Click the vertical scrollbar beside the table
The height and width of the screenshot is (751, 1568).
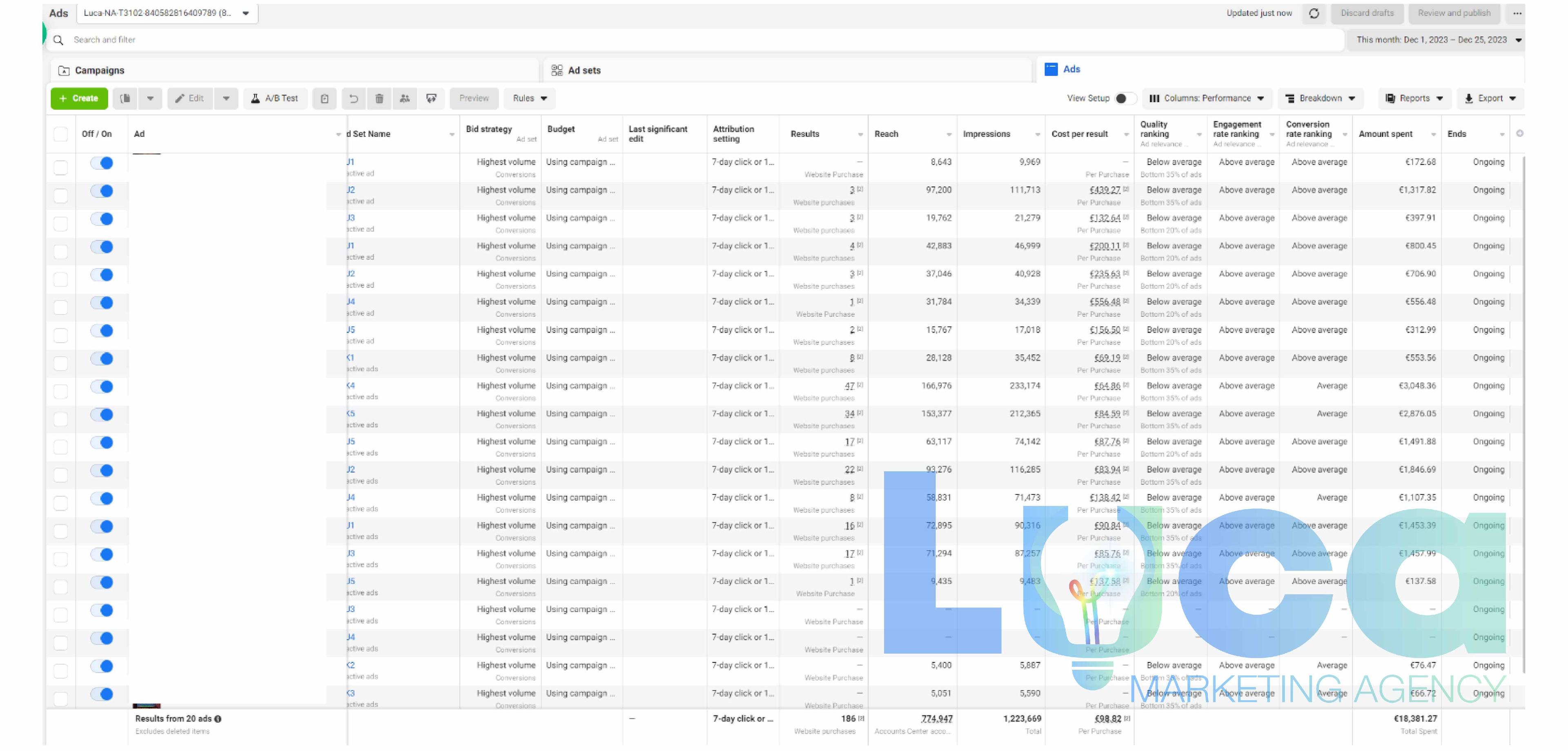point(1523,414)
